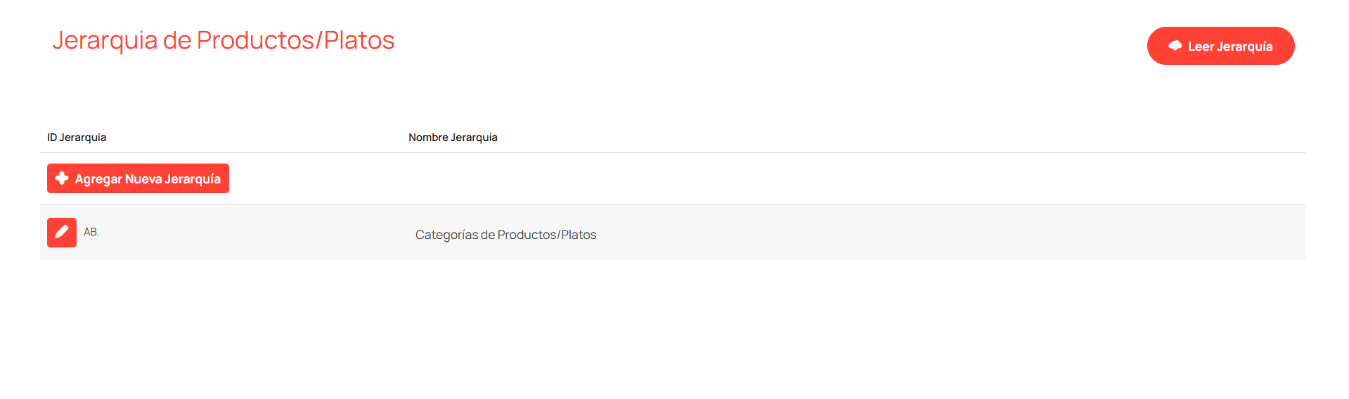Screen dimensions: 1349x399
Task: Select the Categorías de Productos/Platos name cell
Action: (506, 235)
